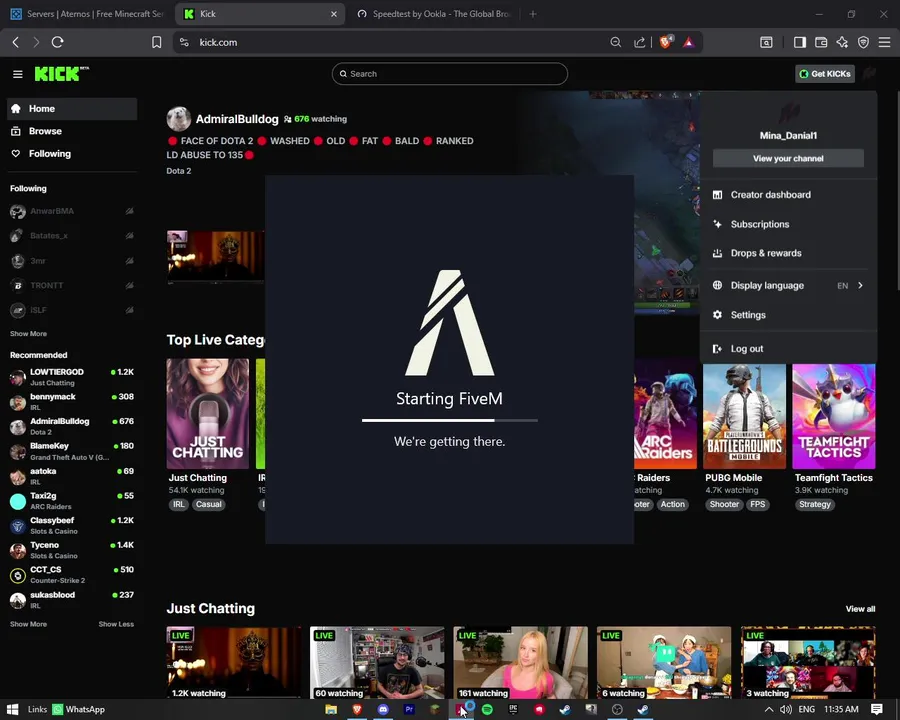Screen dimensions: 900x720
Task: Open Spotify from the taskbar
Action: point(487,710)
